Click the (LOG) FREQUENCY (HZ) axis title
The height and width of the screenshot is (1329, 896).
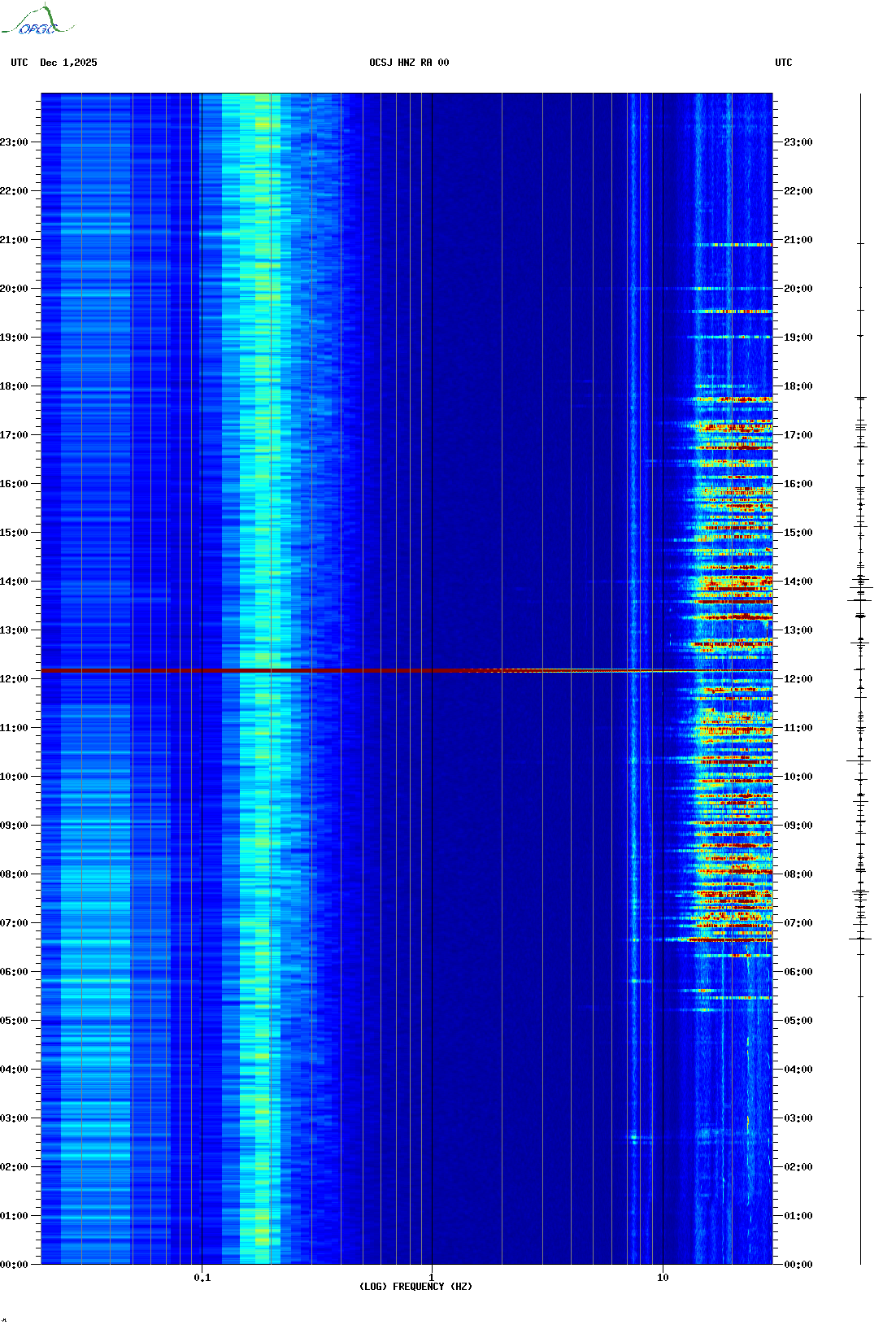tap(415, 1287)
